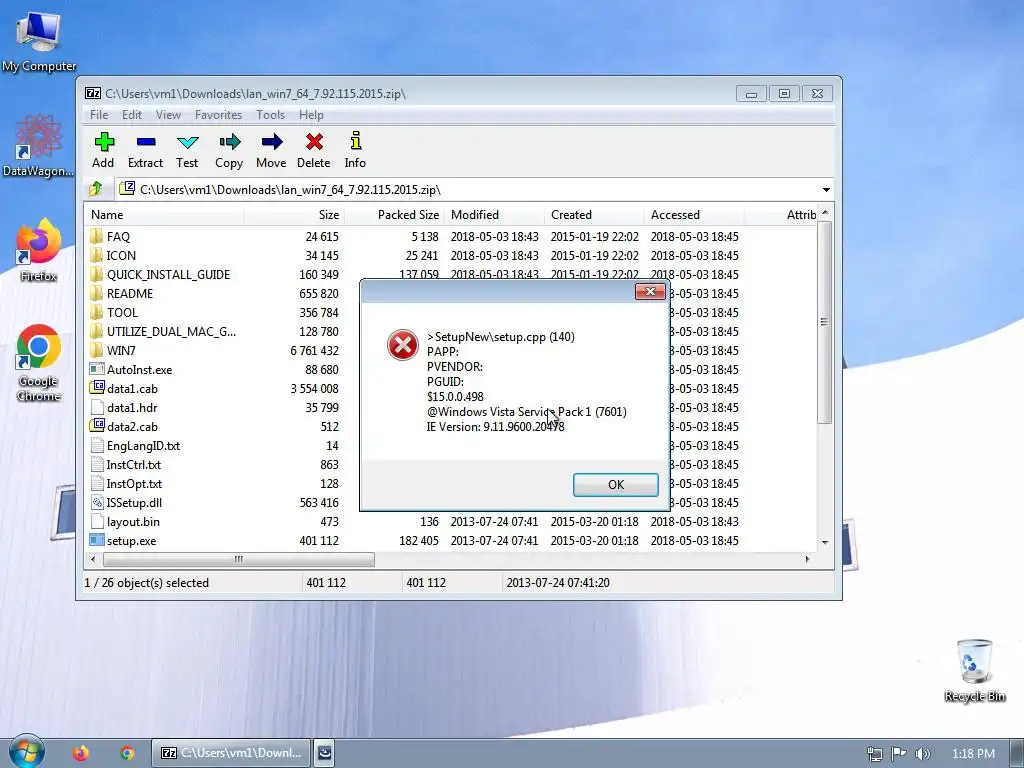This screenshot has width=1024, height=768.
Task: Open the Tools menu
Action: [x=270, y=115]
